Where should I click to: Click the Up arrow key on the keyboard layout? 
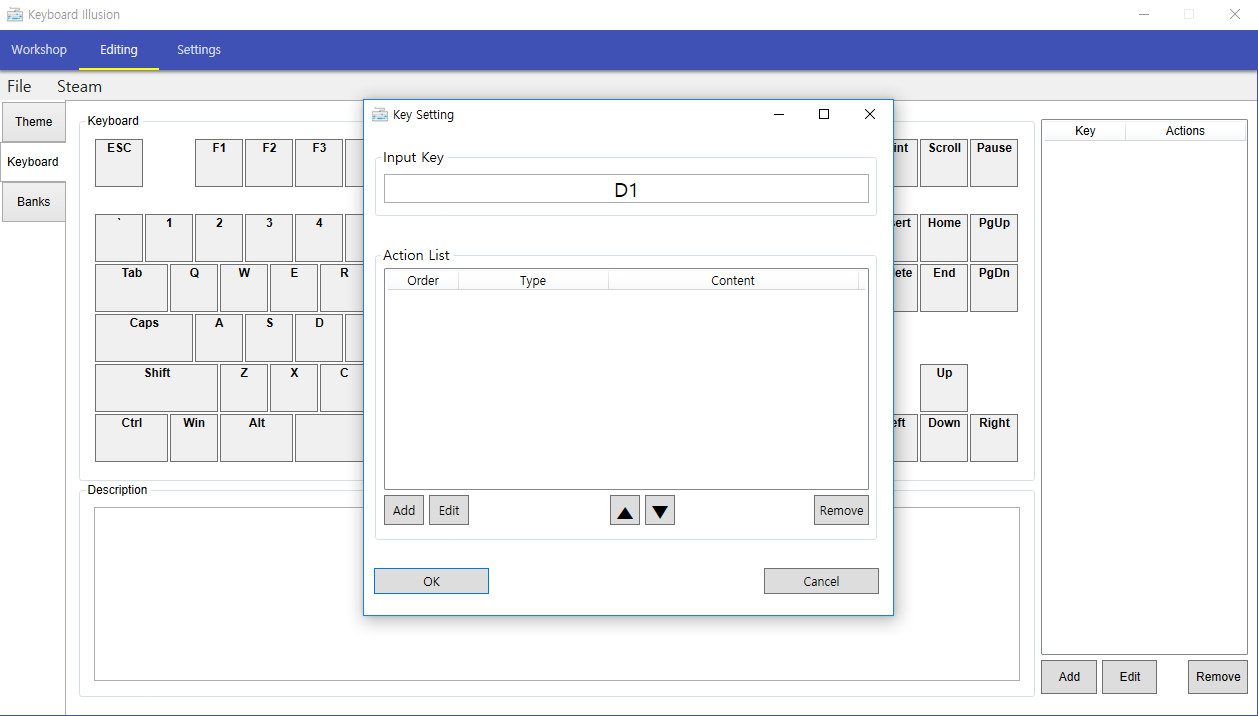click(x=943, y=387)
